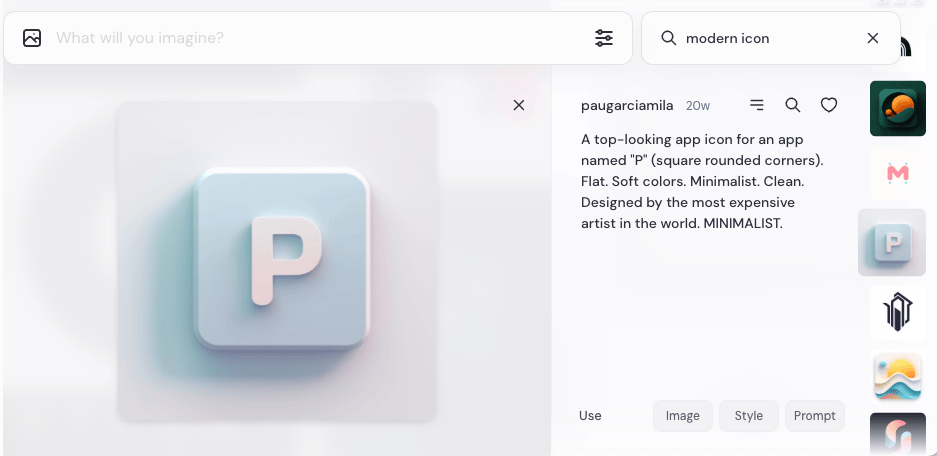This screenshot has width=937, height=456.
Task: Click the Prompt button
Action: click(814, 416)
